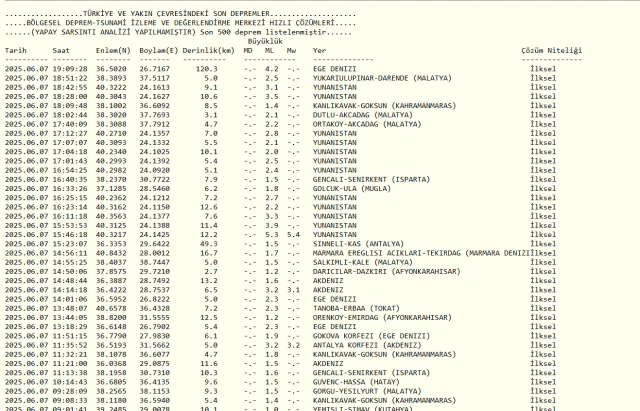Click the 'Çözüm Niteliği' column header
640x411 pixels.
click(551, 51)
